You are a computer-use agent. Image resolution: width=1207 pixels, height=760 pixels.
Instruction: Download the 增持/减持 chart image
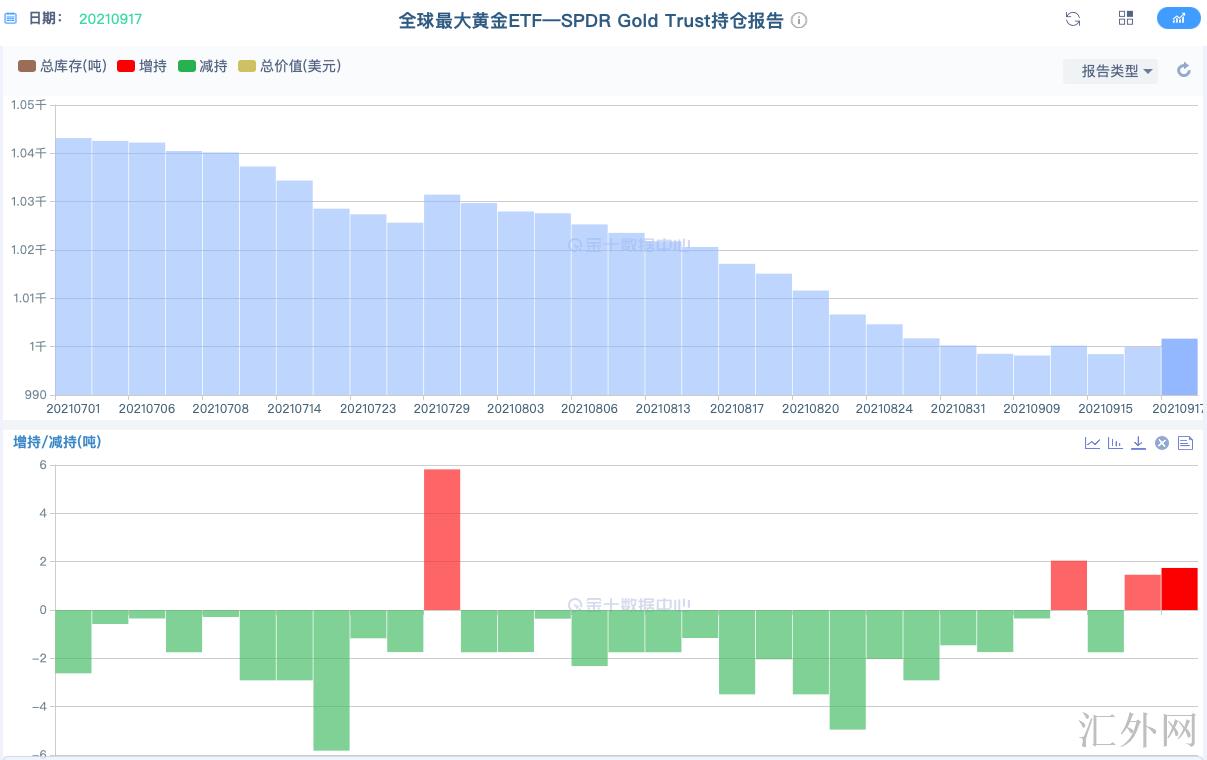click(x=1138, y=443)
